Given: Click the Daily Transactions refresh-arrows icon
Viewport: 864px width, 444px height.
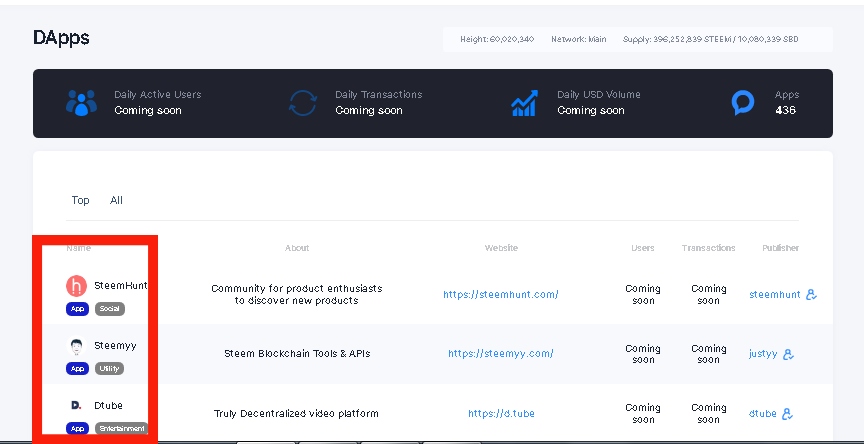Looking at the screenshot, I should click(x=303, y=103).
